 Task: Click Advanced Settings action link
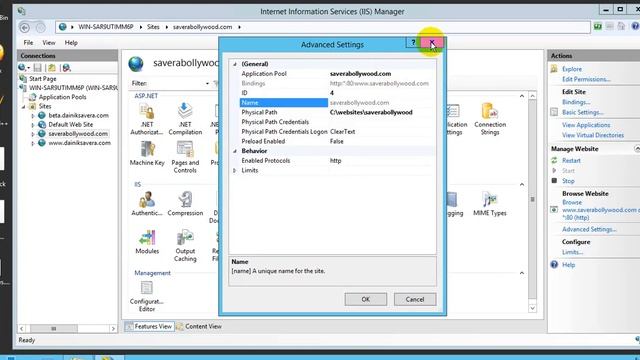[589, 229]
